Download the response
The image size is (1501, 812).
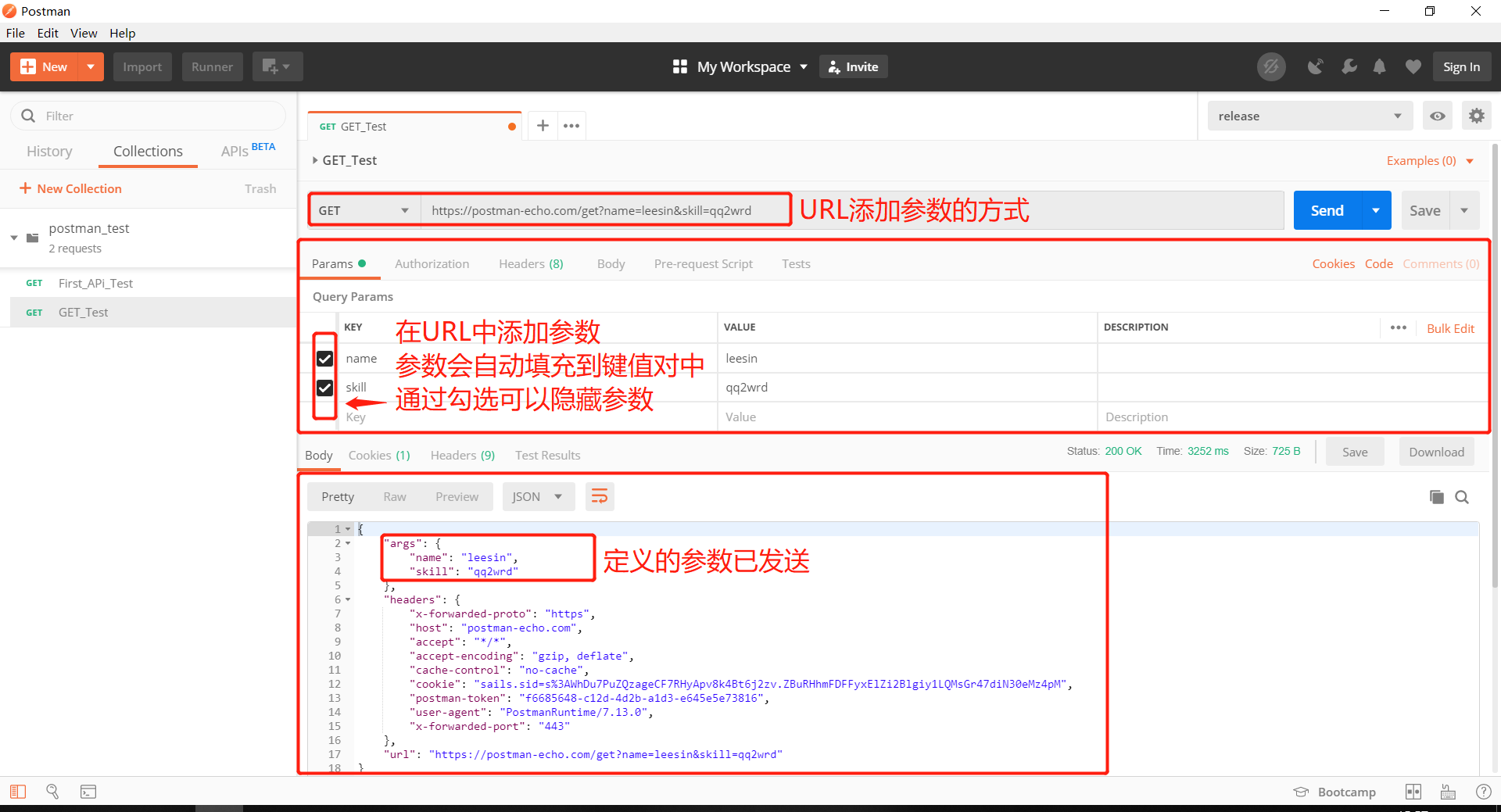click(1436, 452)
